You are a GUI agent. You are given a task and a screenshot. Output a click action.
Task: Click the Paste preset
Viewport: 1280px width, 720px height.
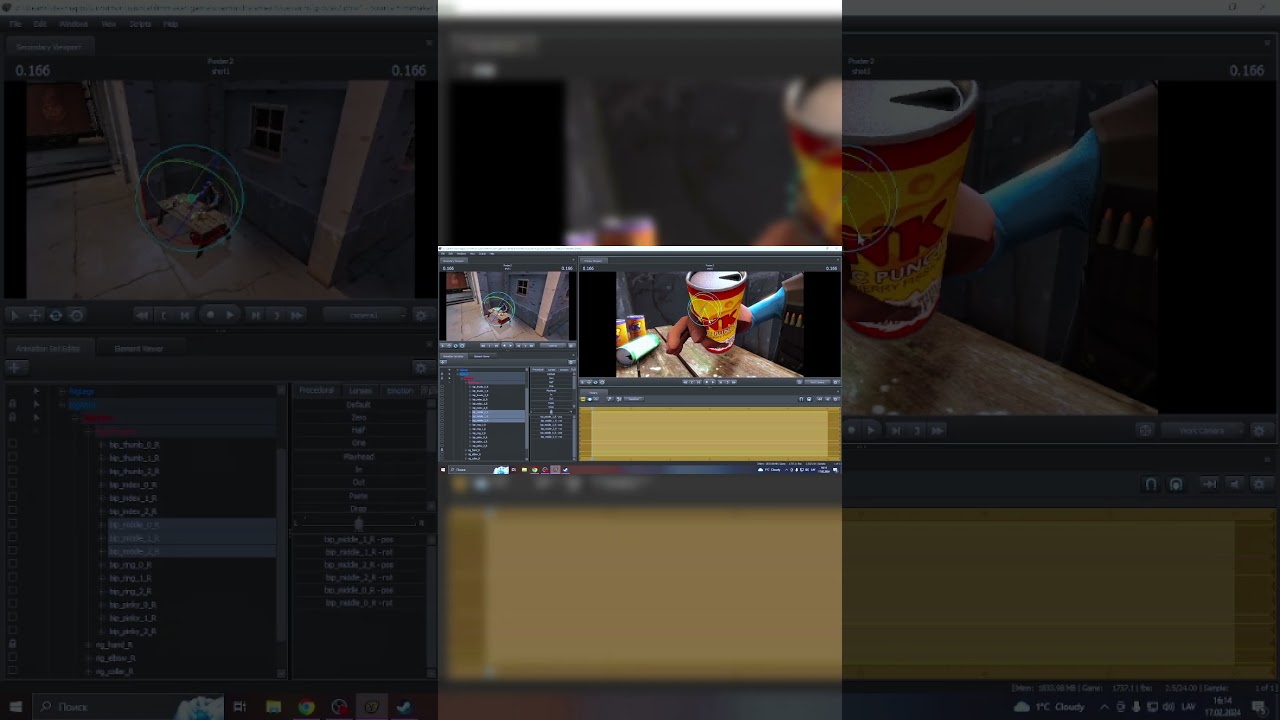tap(358, 495)
